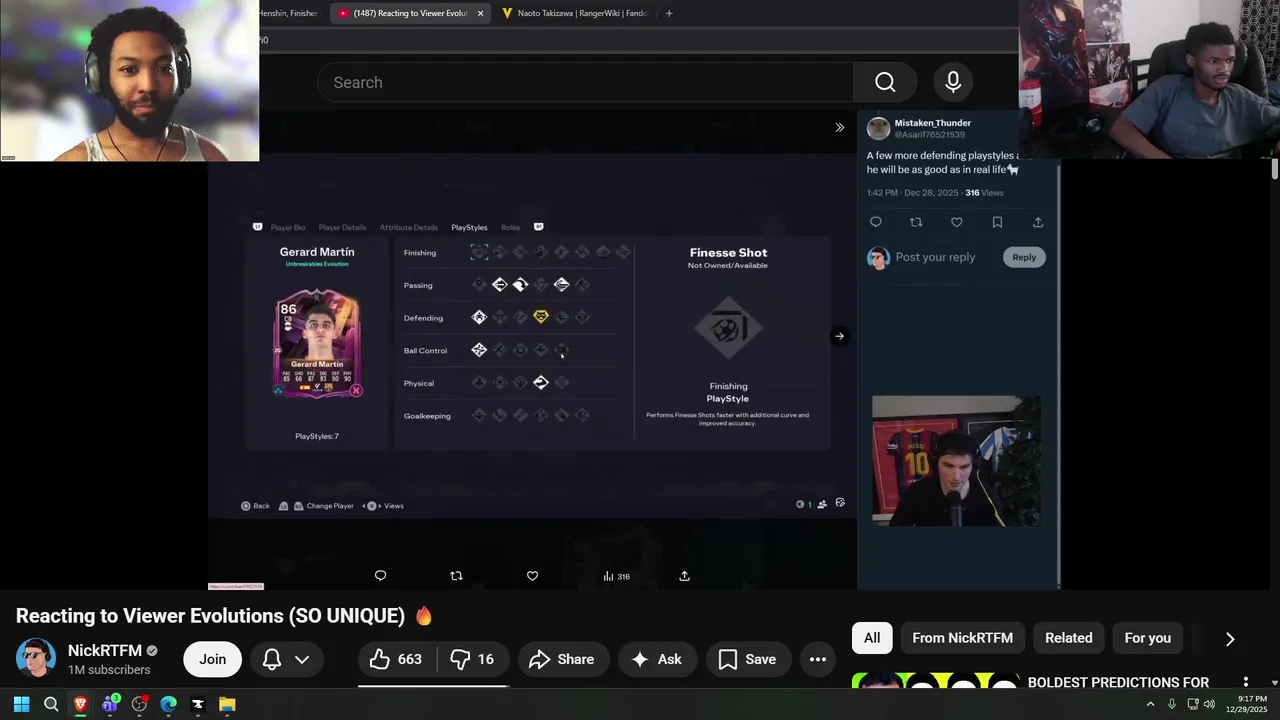1280x720 pixels.
Task: Open the Ask AI feature
Action: click(656, 659)
